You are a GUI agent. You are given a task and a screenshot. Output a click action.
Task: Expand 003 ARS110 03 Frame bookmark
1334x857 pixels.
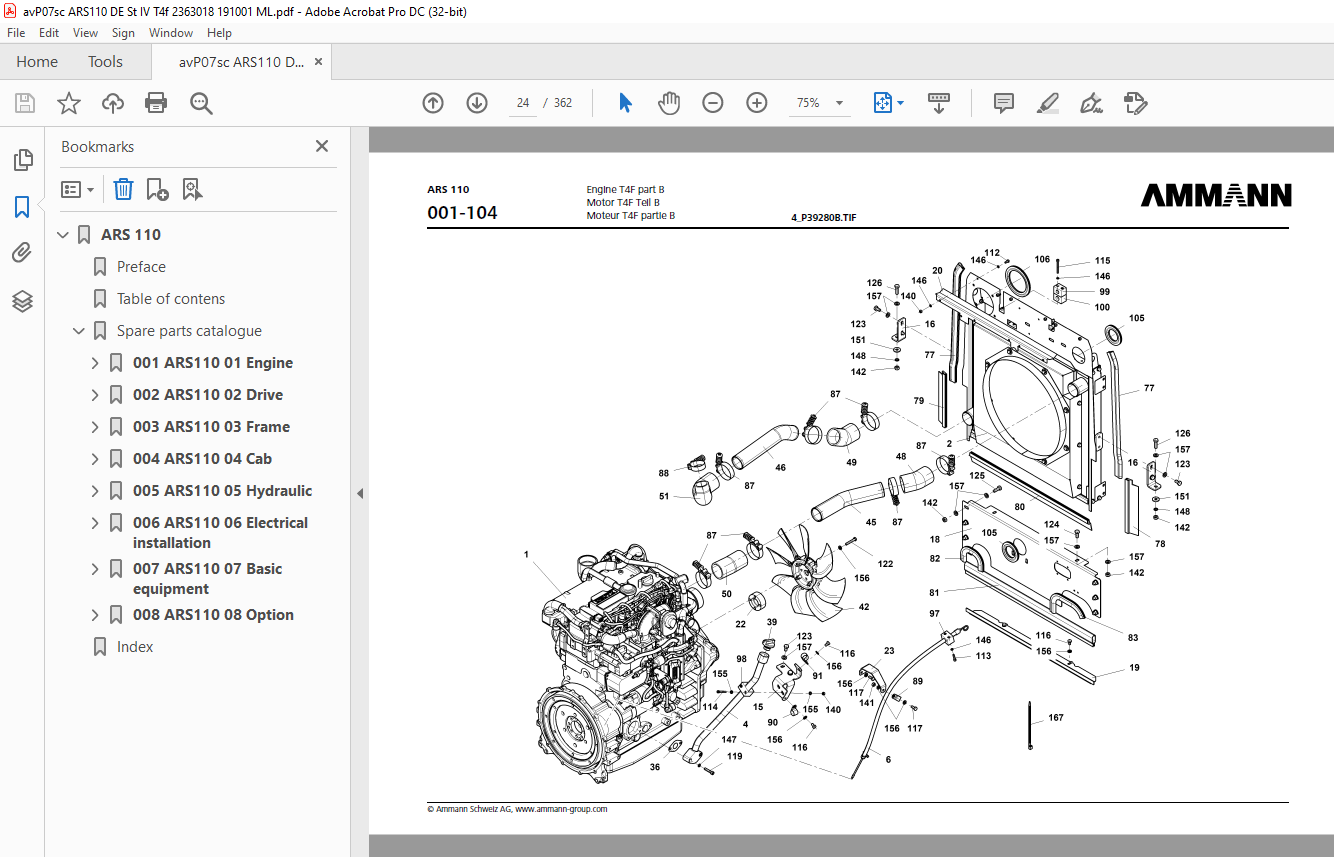coord(95,427)
